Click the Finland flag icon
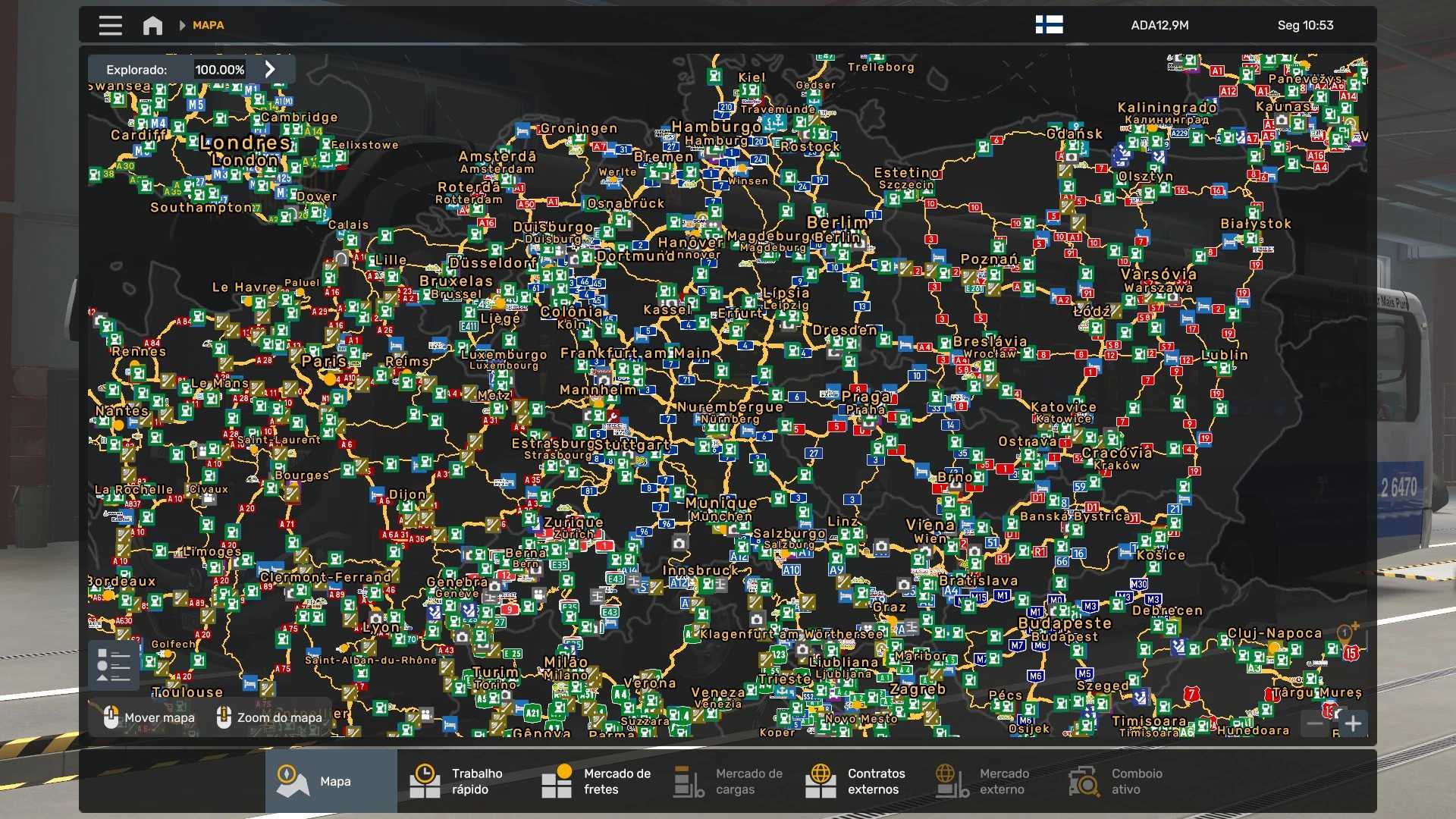The width and height of the screenshot is (1456, 819). (1049, 25)
